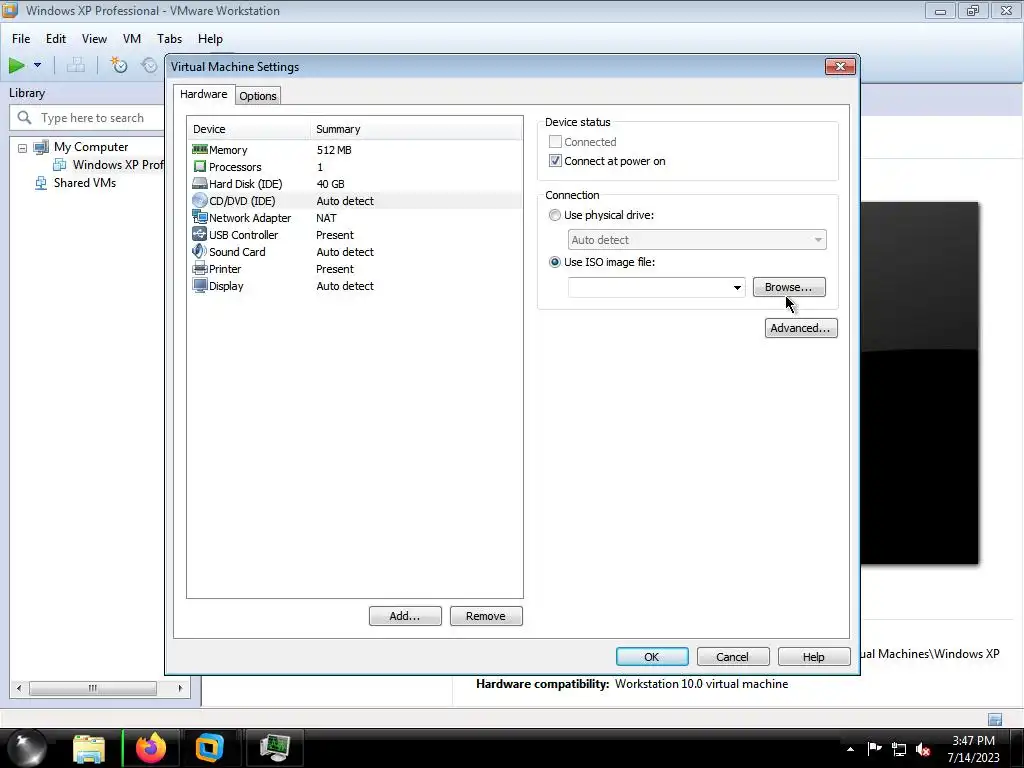The image size is (1024, 768).
Task: Confirm settings with the OK button
Action: click(652, 656)
